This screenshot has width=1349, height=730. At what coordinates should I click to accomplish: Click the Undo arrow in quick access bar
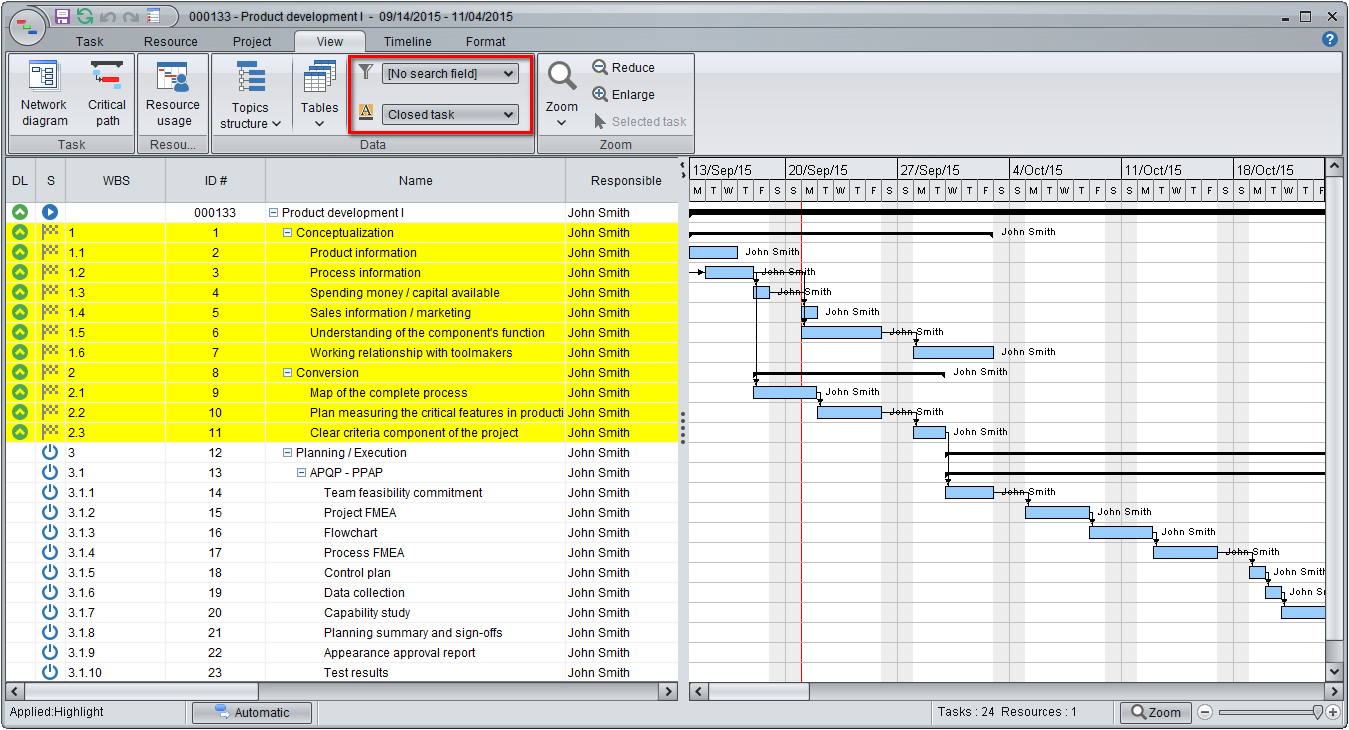point(108,16)
